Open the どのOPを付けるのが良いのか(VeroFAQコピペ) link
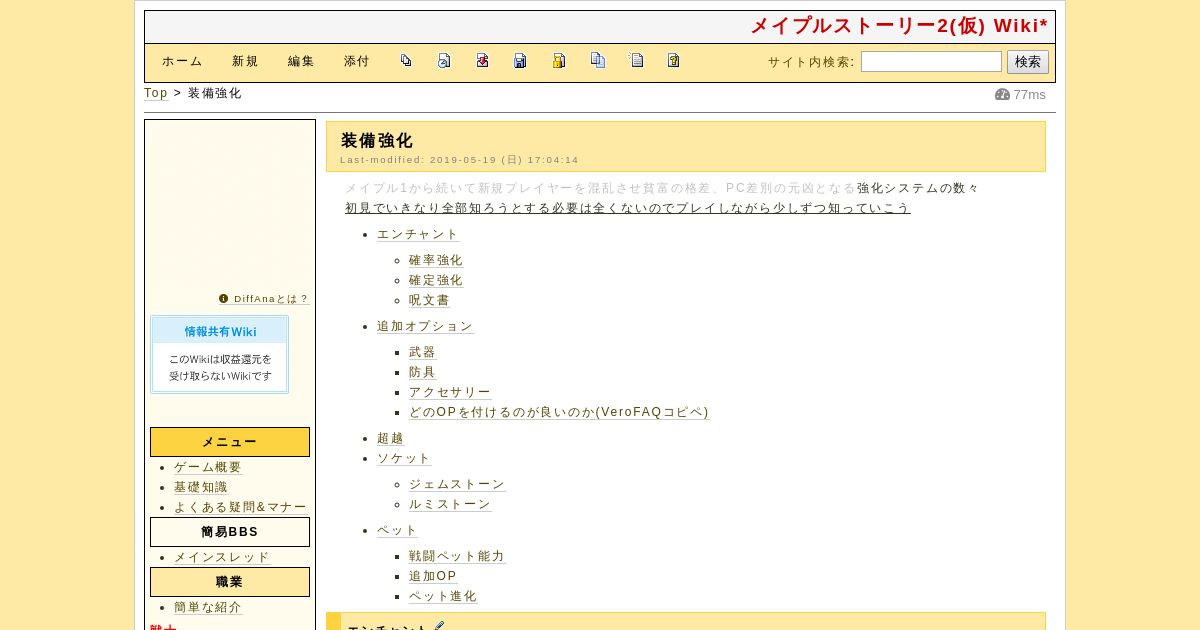Screen dimensions: 1200x630 click(559, 412)
